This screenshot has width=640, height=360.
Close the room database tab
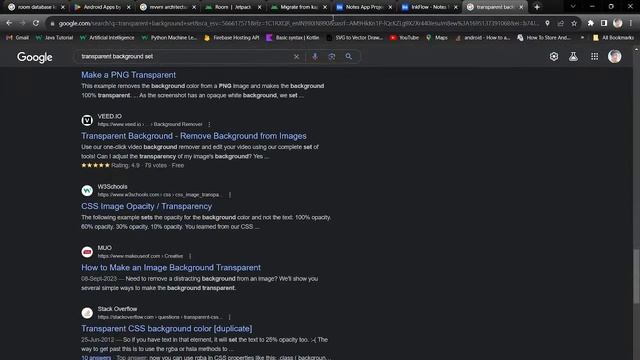(x=62, y=7)
